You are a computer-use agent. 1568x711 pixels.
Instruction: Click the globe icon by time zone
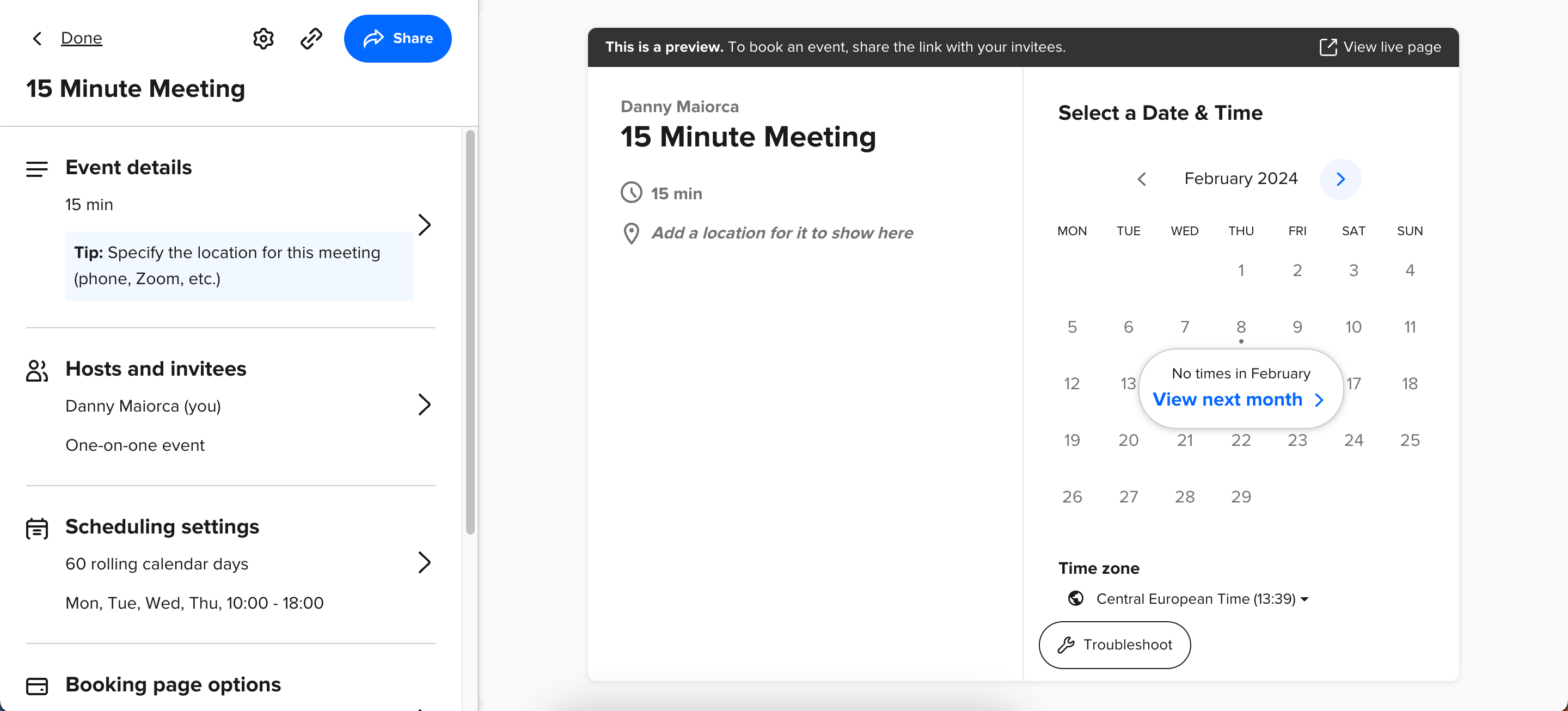click(x=1076, y=598)
